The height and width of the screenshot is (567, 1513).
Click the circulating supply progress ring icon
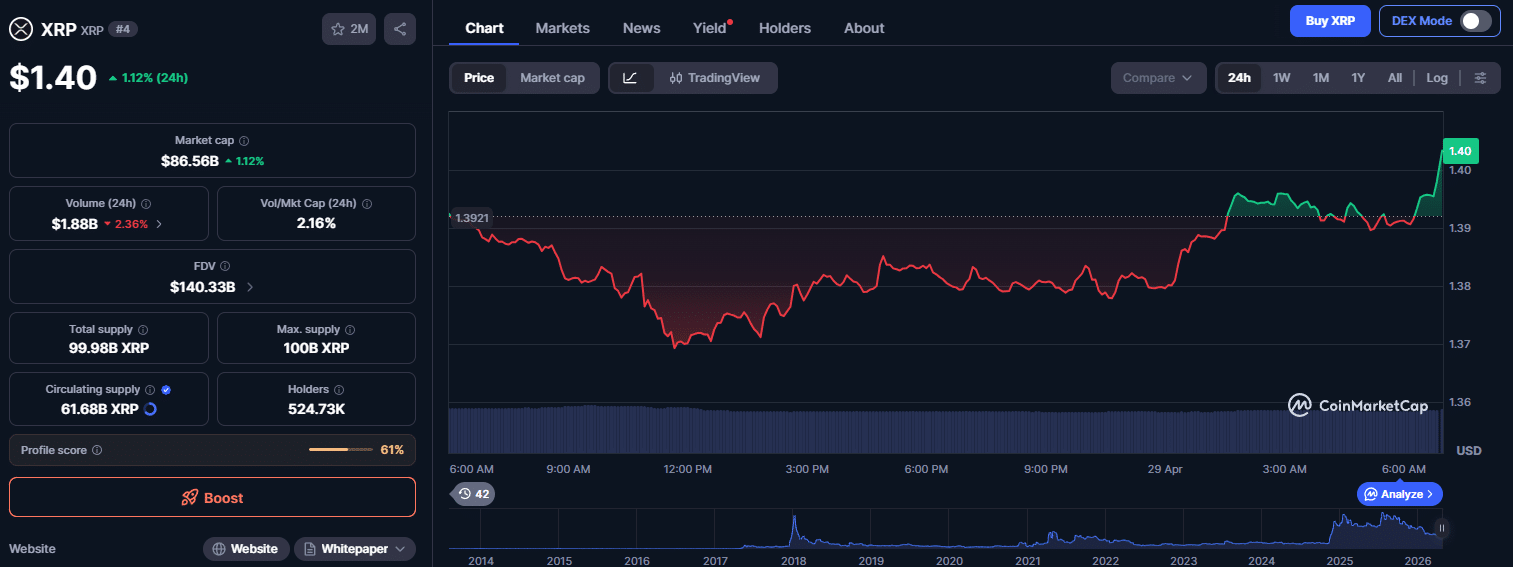click(151, 409)
